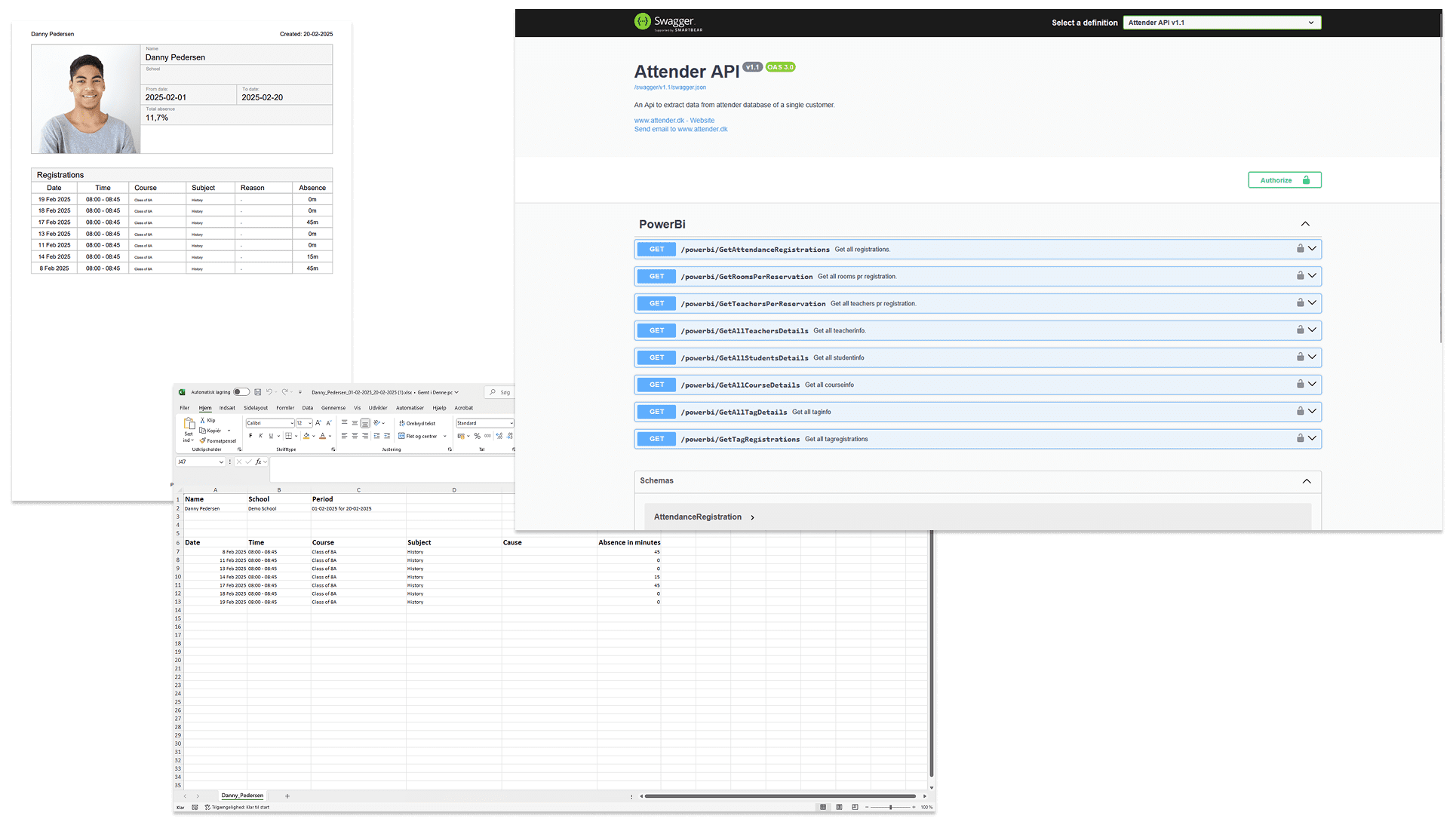Click italic (K) formatting button
This screenshot has width=1456, height=825.
[261, 436]
